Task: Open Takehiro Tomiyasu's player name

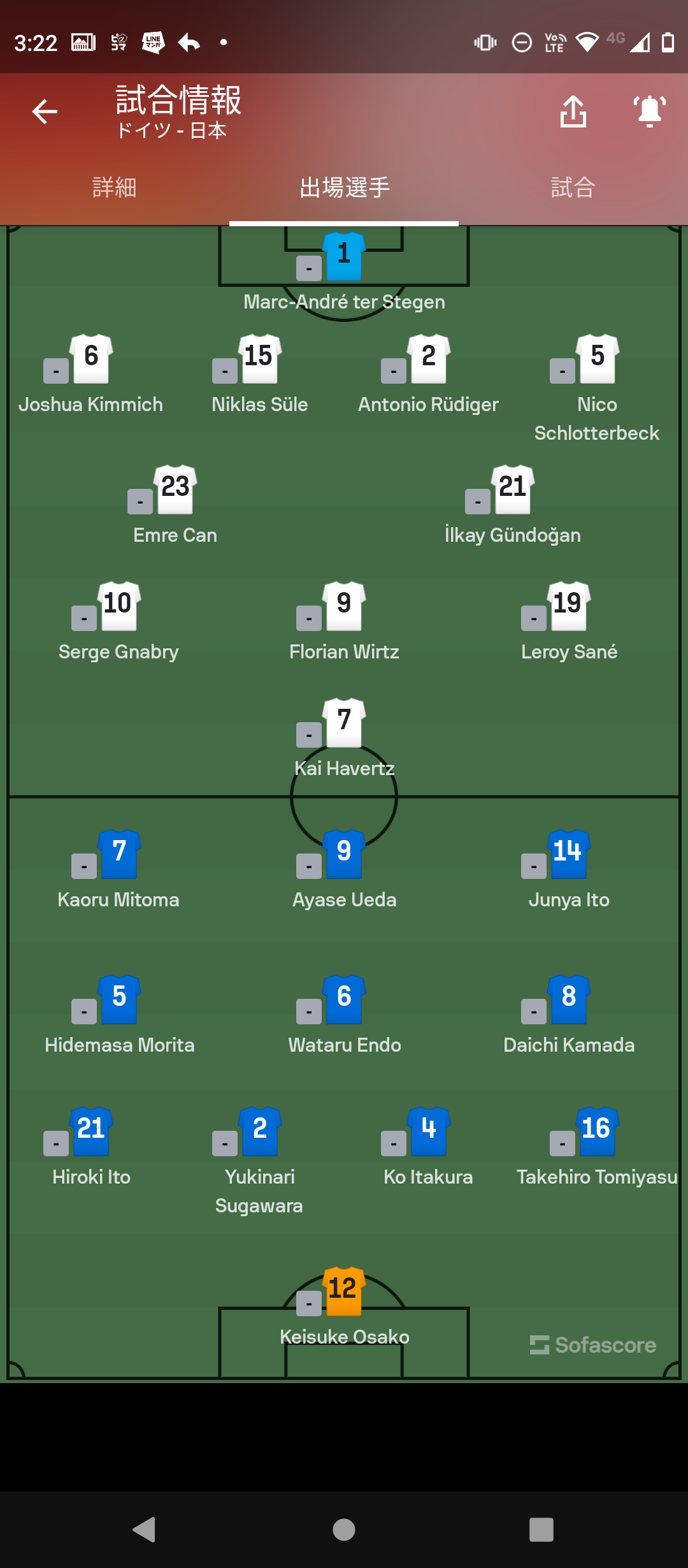Action: tap(597, 1177)
